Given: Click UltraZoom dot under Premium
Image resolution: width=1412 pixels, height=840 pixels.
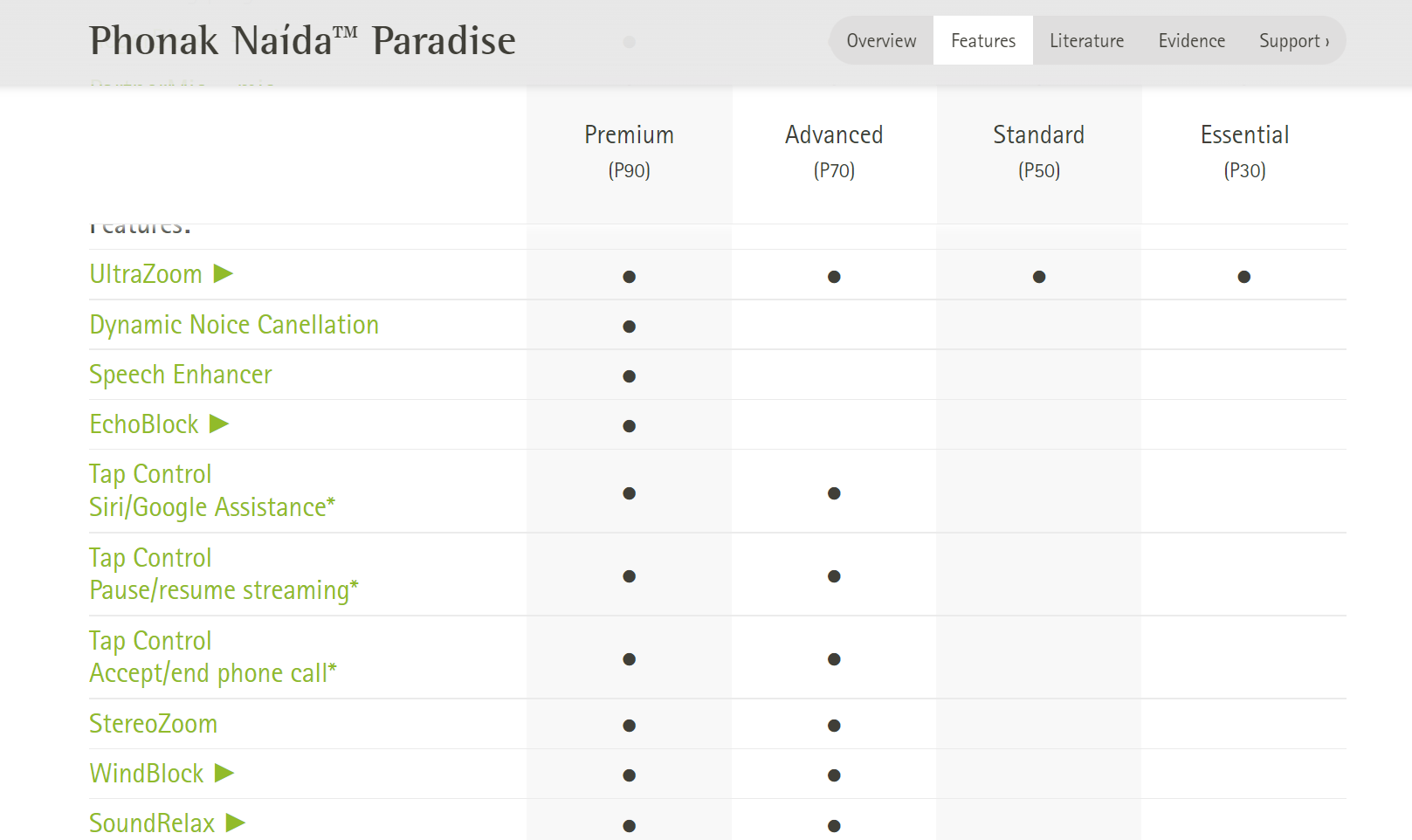Looking at the screenshot, I should coord(629,277).
